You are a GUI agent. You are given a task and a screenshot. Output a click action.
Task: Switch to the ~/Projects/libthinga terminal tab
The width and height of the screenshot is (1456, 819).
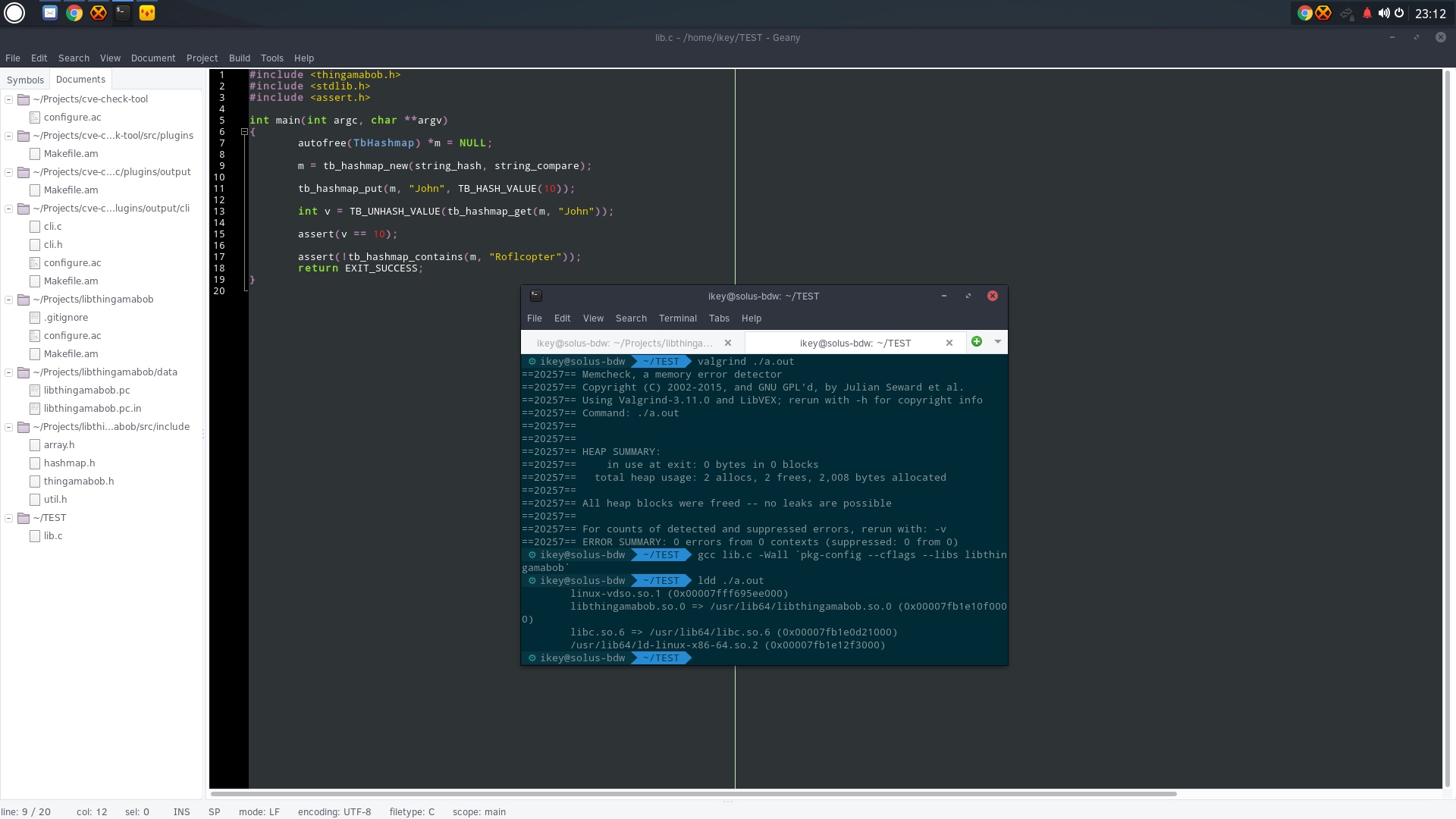625,343
